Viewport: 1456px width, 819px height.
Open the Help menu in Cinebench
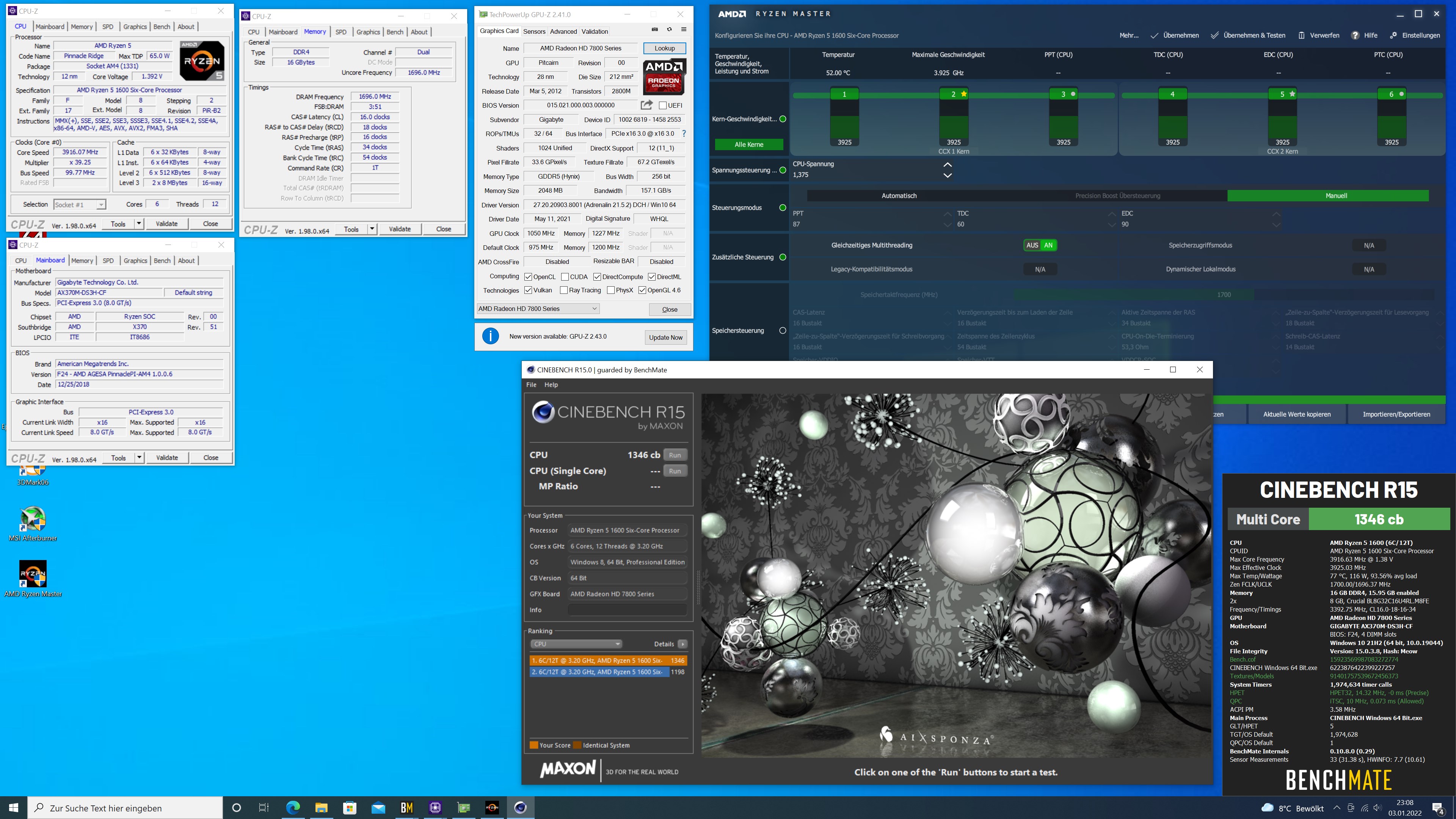[551, 384]
